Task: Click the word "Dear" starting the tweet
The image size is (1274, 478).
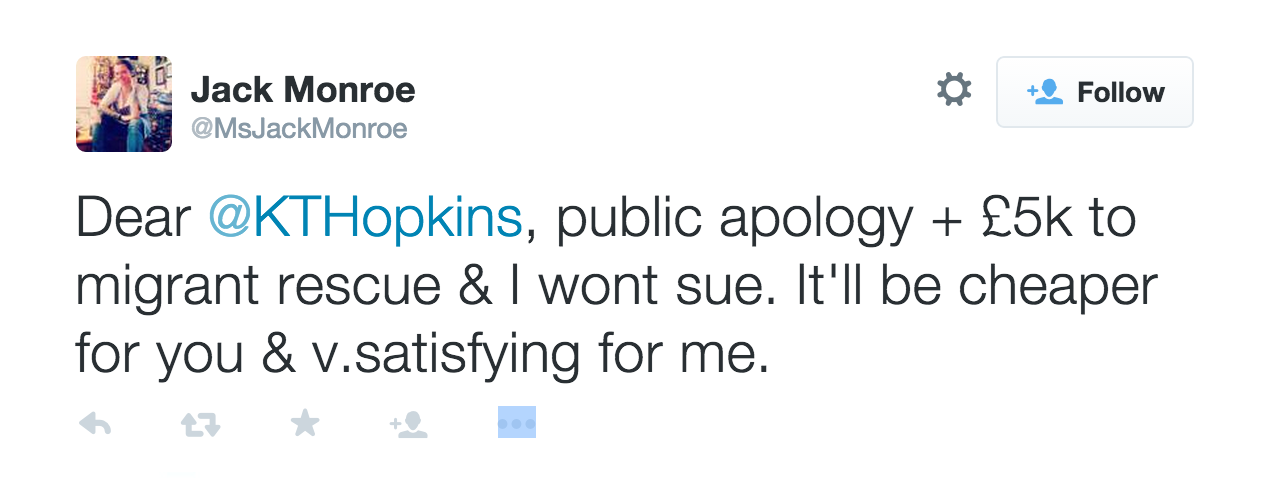Action: (134, 220)
